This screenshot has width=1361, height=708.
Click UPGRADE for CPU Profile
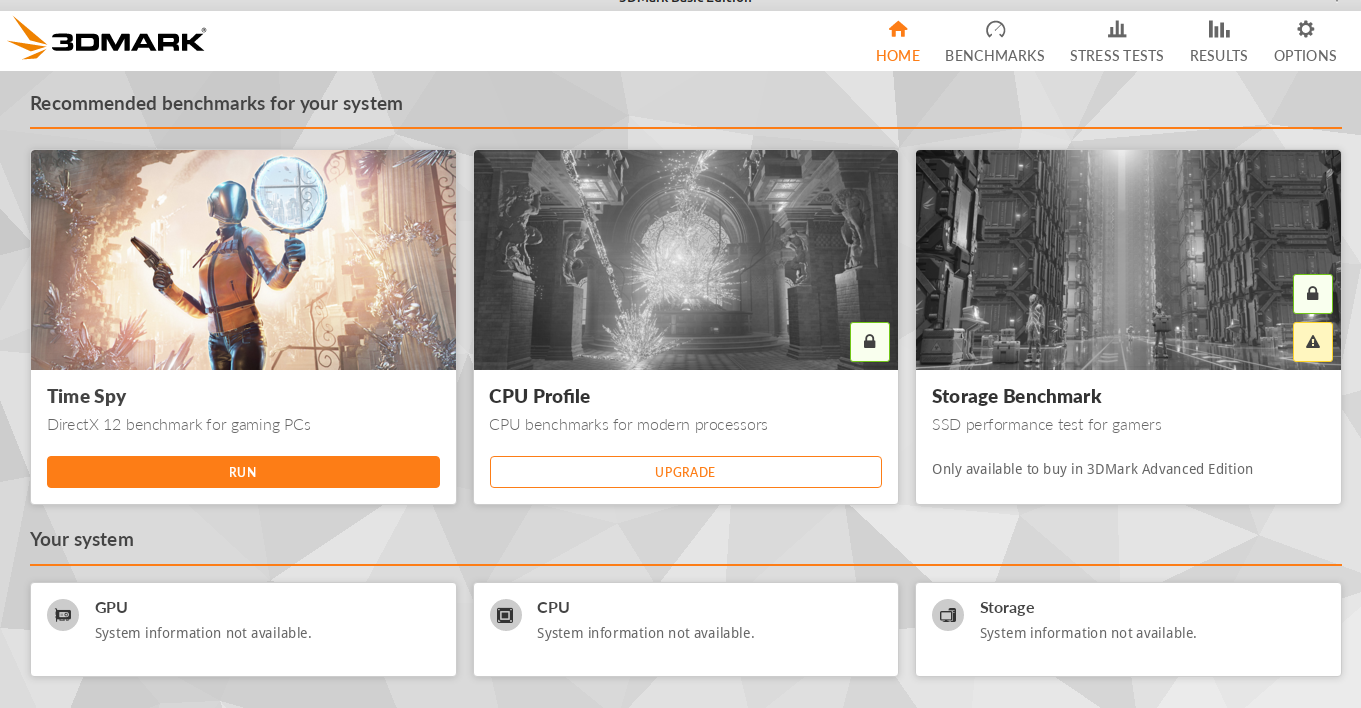pyautogui.click(x=686, y=472)
